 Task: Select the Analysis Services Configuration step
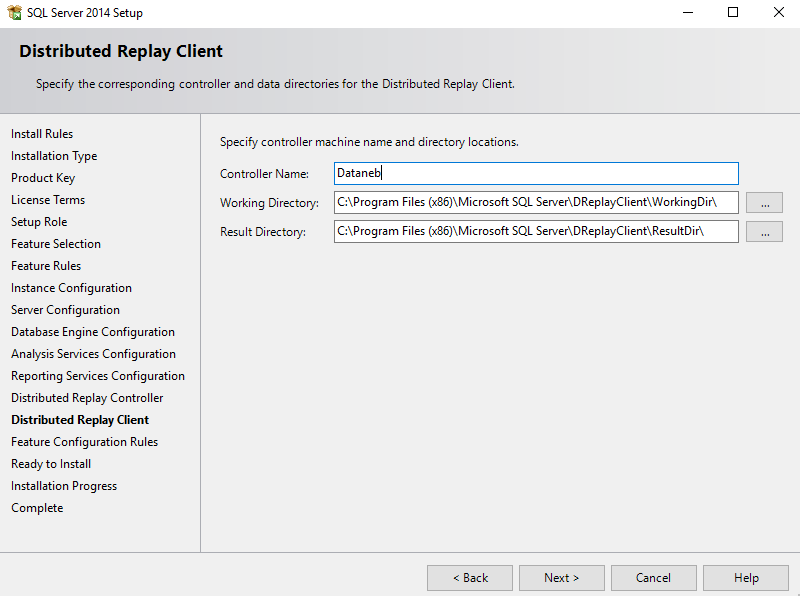coord(93,354)
